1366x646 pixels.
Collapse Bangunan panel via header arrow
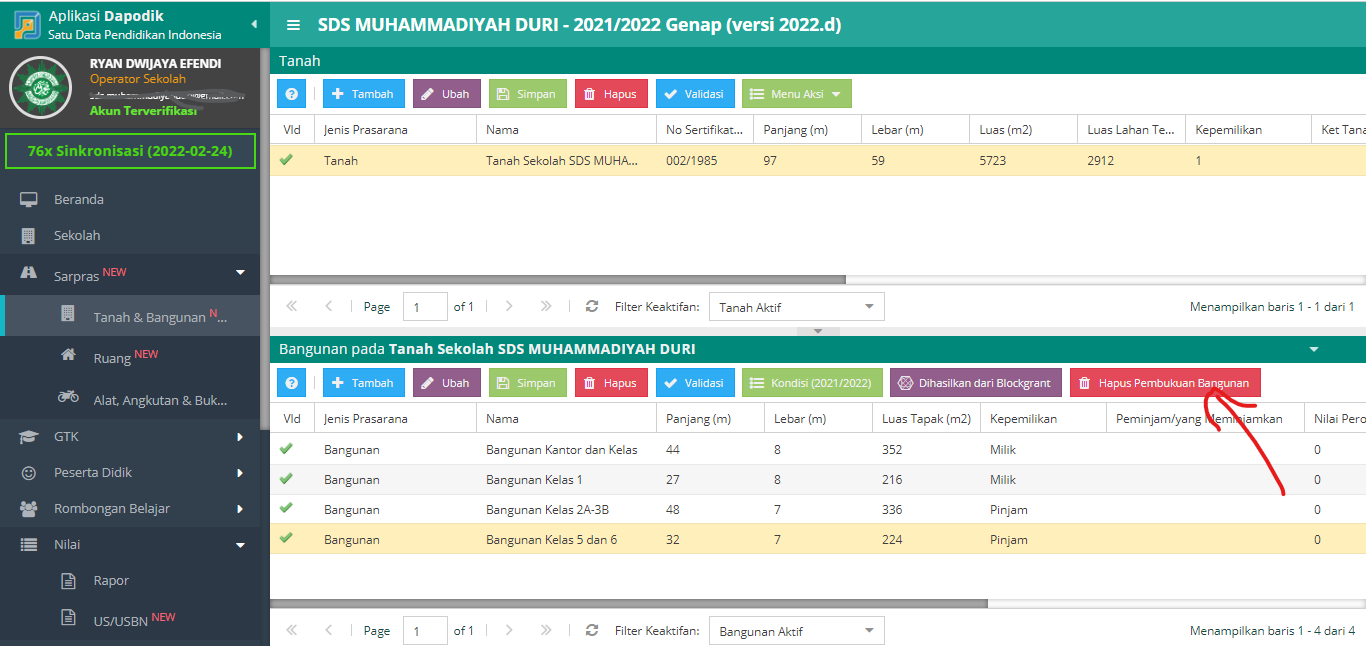pyautogui.click(x=1314, y=349)
